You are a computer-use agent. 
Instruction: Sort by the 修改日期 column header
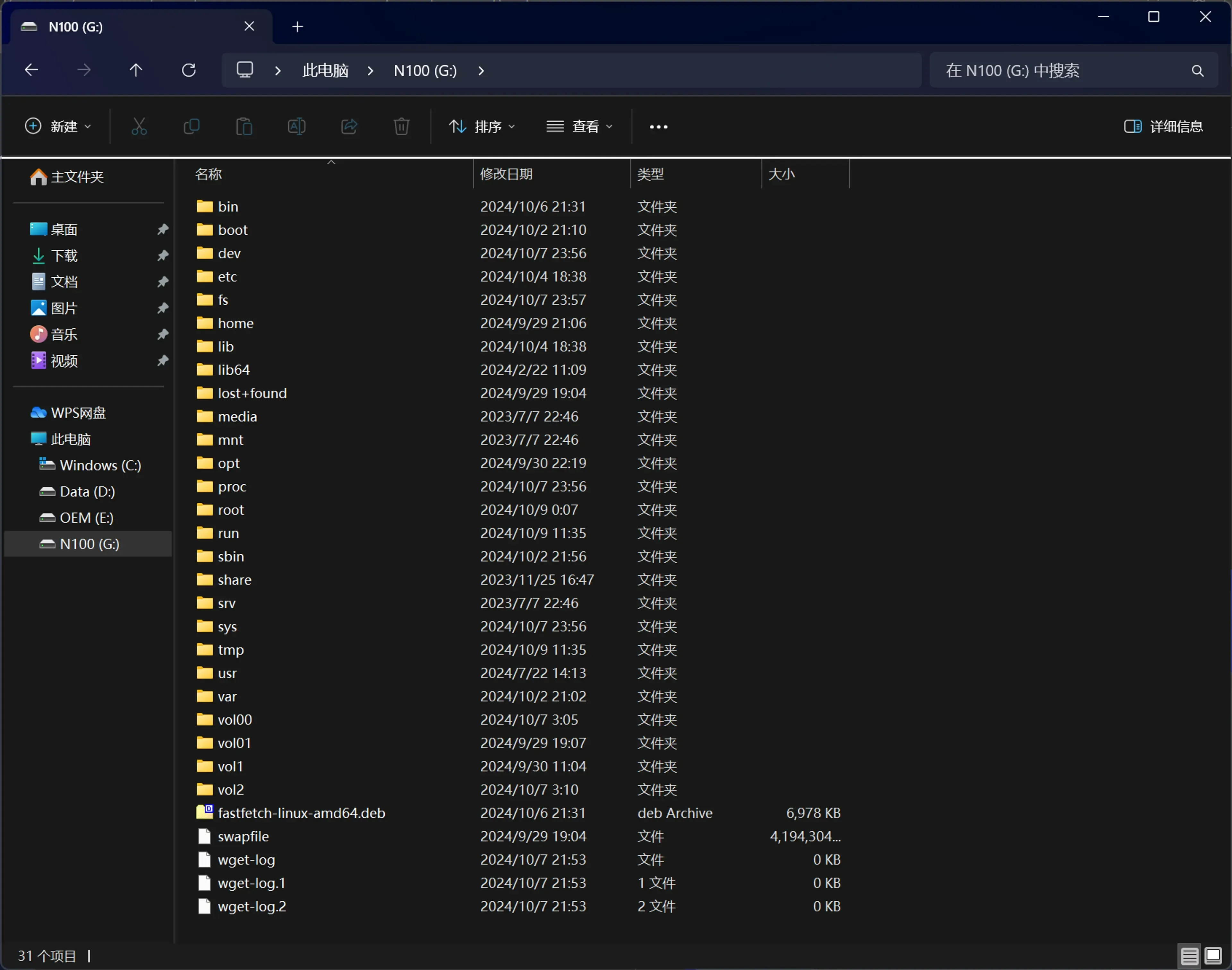506,174
